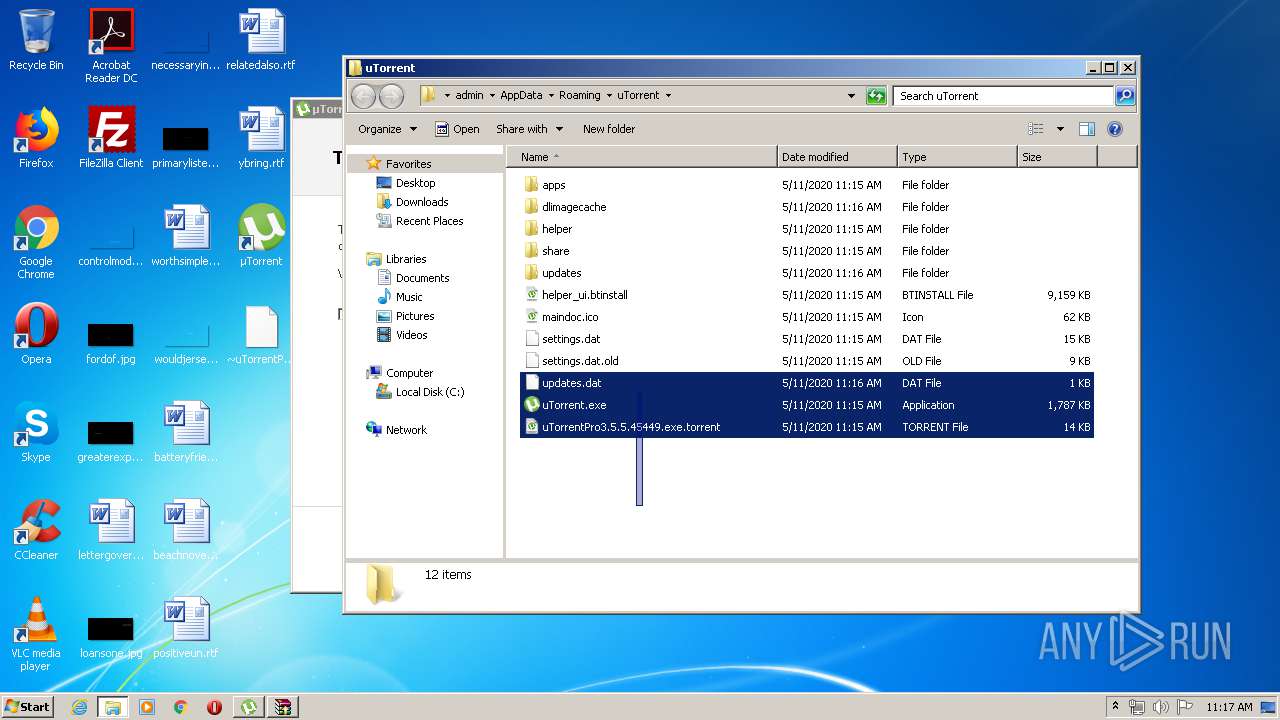The image size is (1280, 720).
Task: Launch CCleaner desktop shortcut
Action: click(36, 530)
